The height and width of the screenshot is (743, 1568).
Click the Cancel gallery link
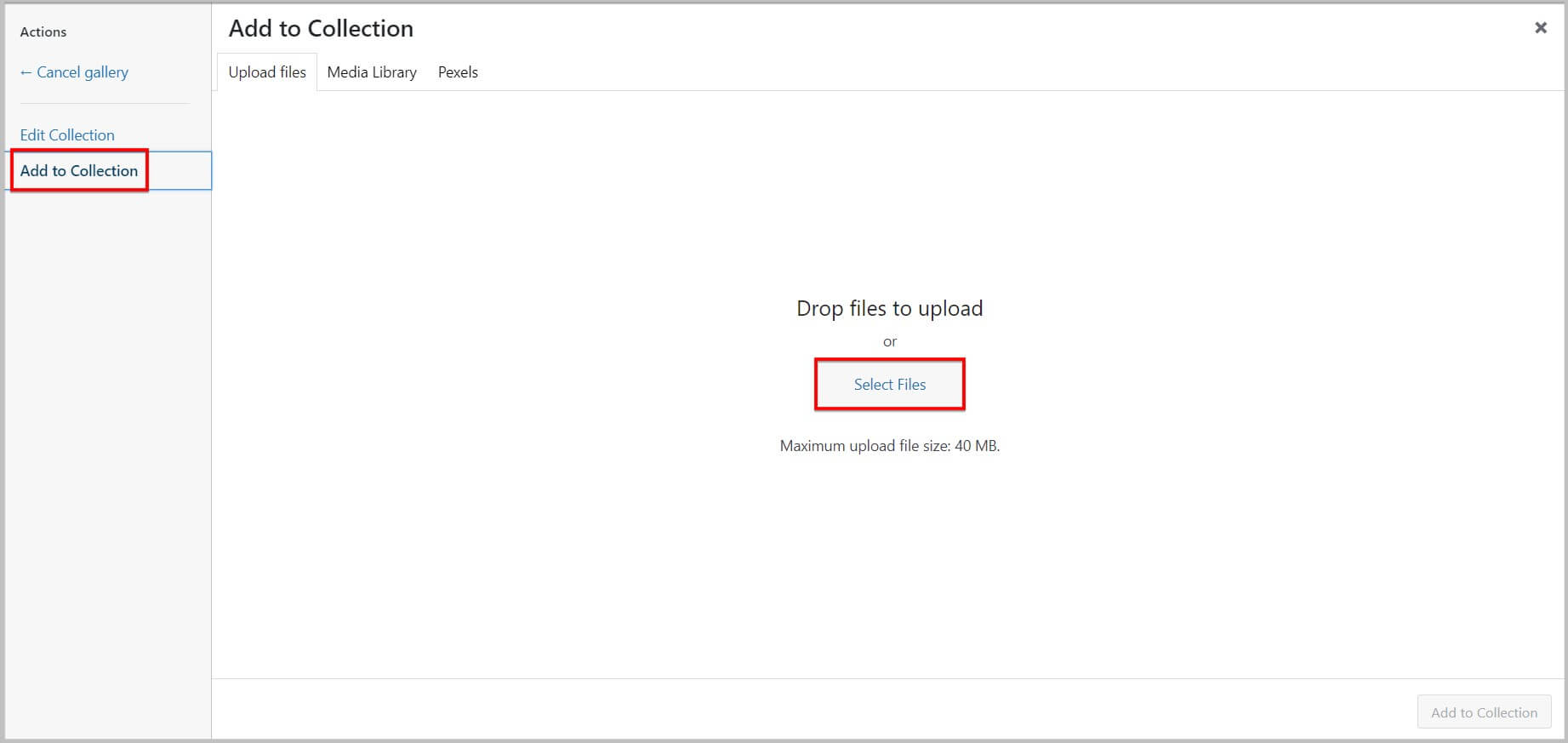[x=82, y=72]
